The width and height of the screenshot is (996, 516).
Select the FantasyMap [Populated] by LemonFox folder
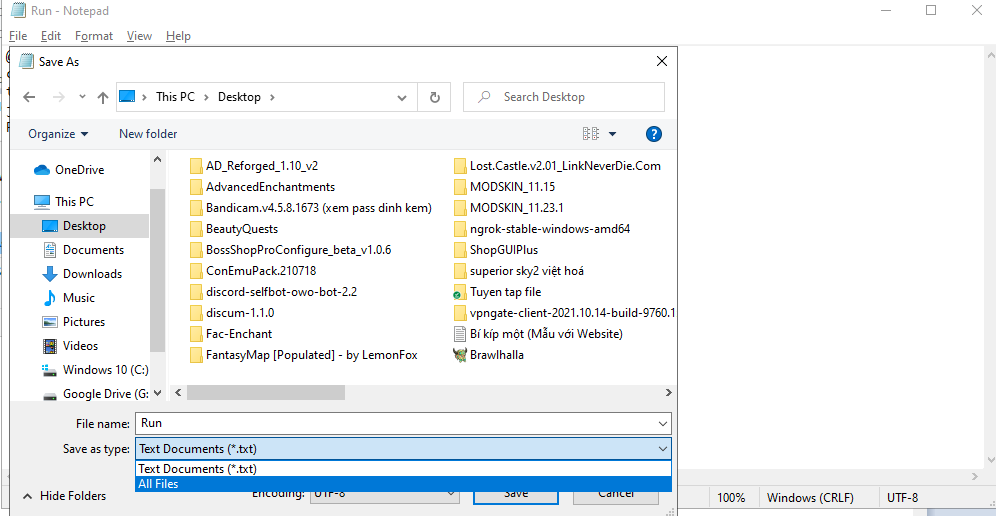tap(304, 355)
